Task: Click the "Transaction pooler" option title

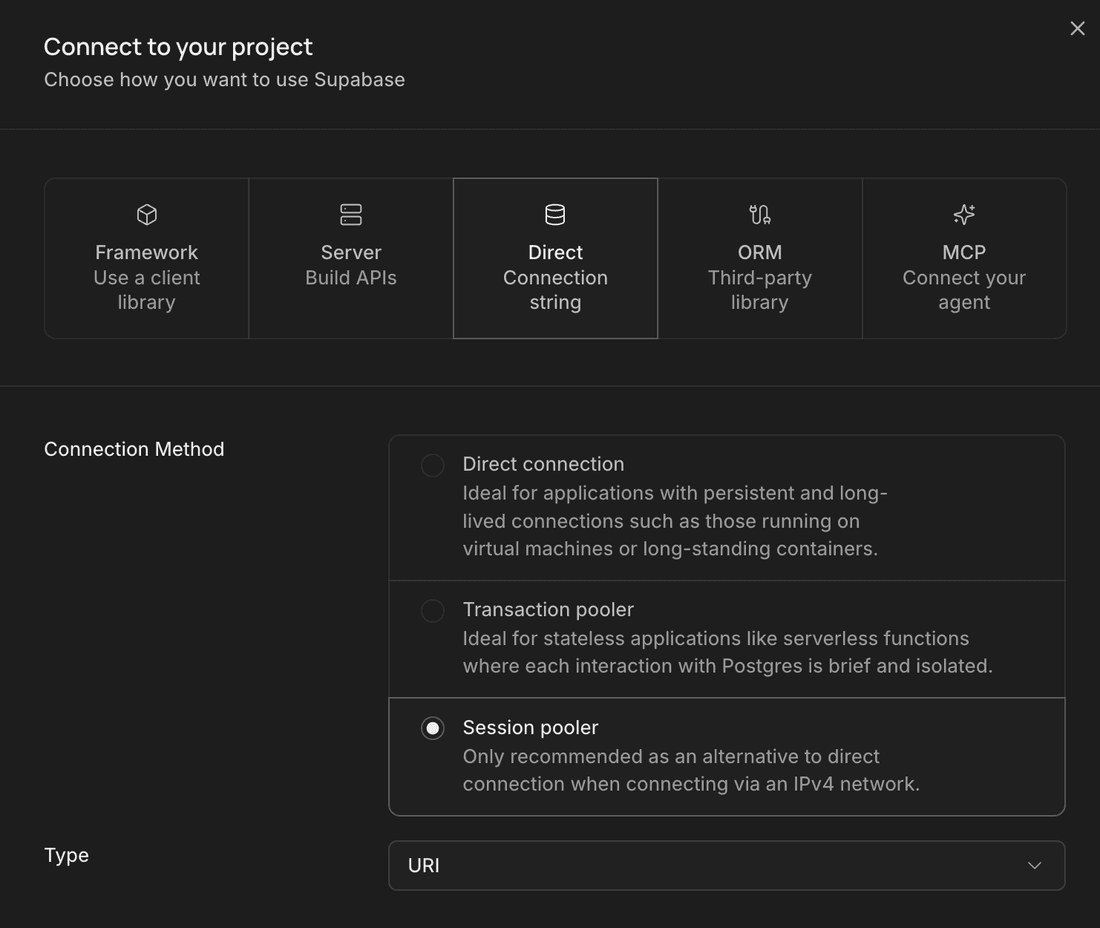Action: coord(548,610)
